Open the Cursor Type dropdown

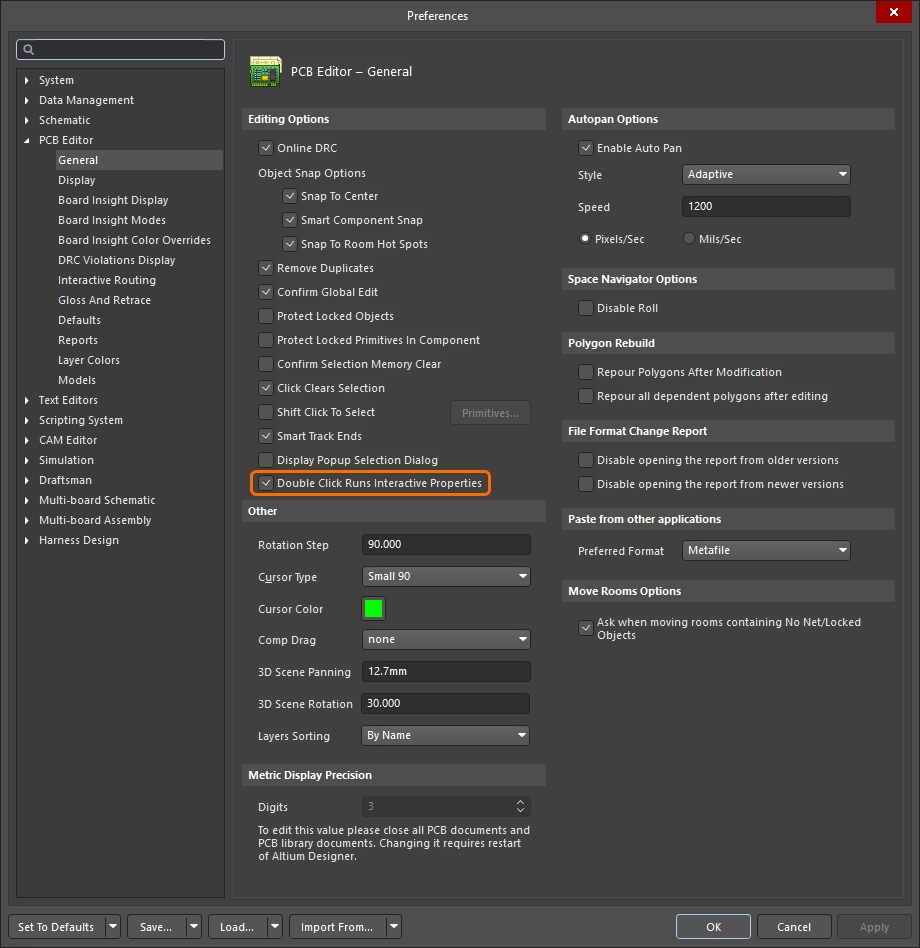click(446, 577)
